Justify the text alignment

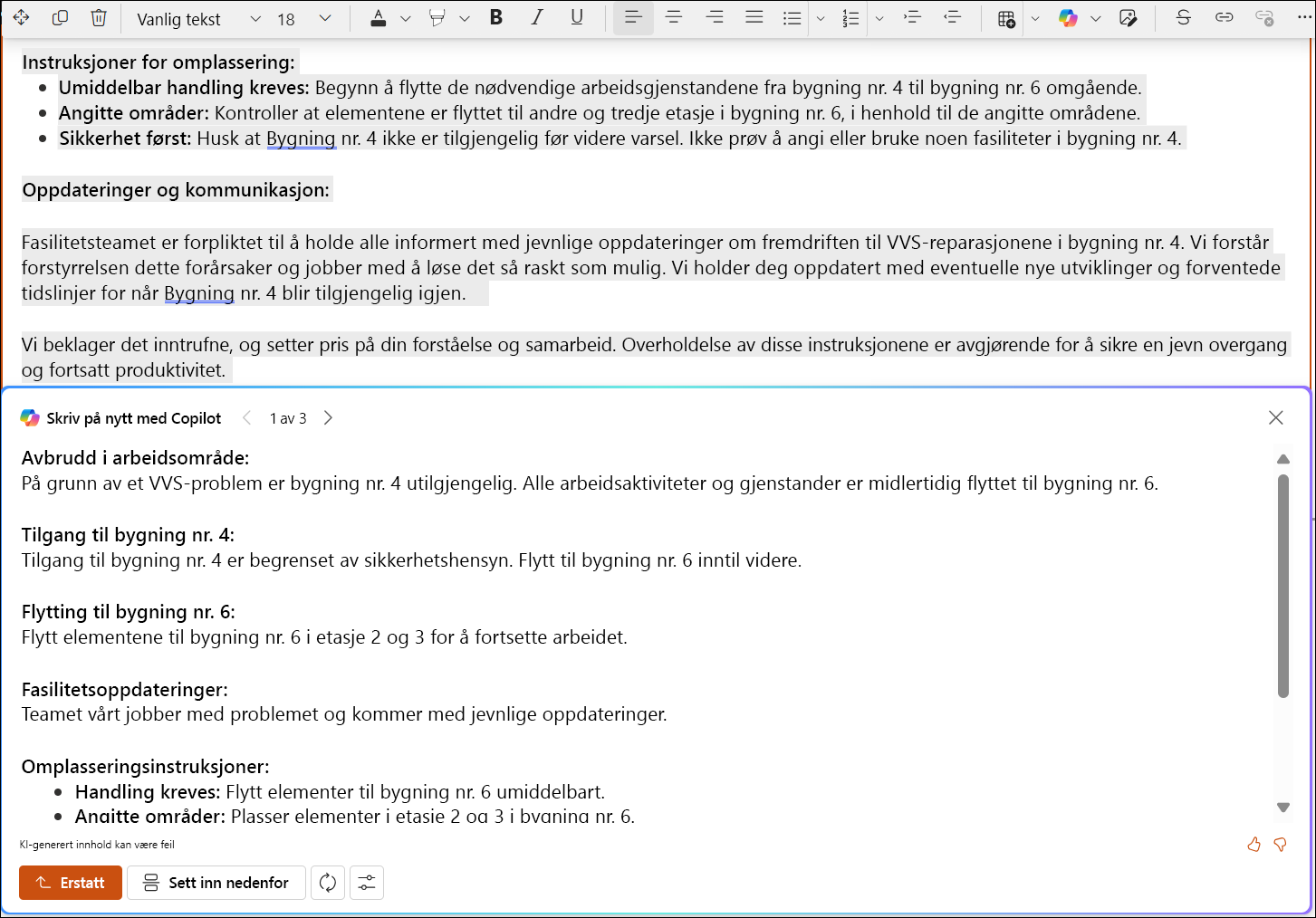click(x=754, y=18)
